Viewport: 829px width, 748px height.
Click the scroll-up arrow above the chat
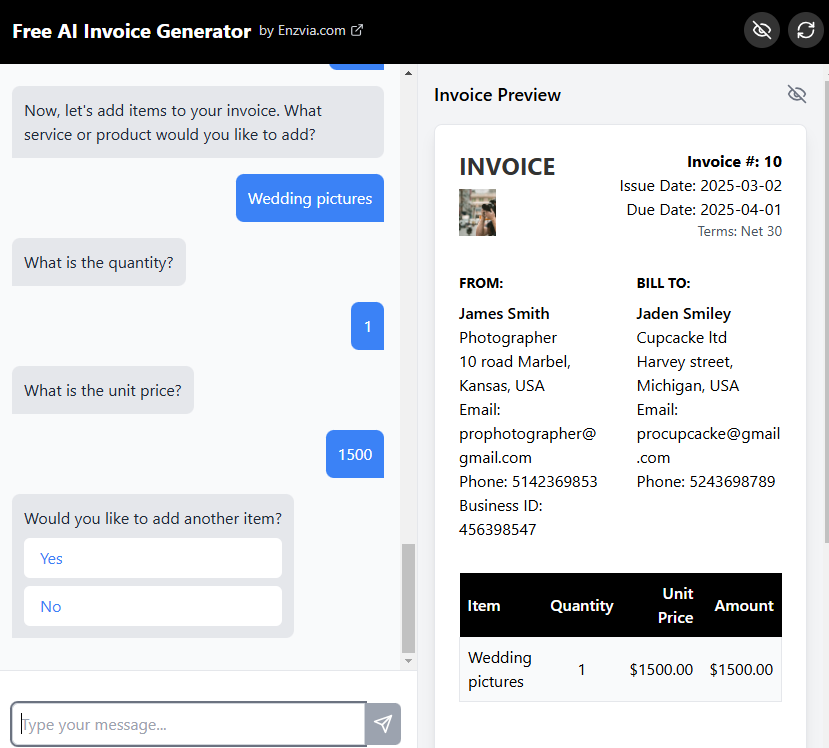point(408,72)
